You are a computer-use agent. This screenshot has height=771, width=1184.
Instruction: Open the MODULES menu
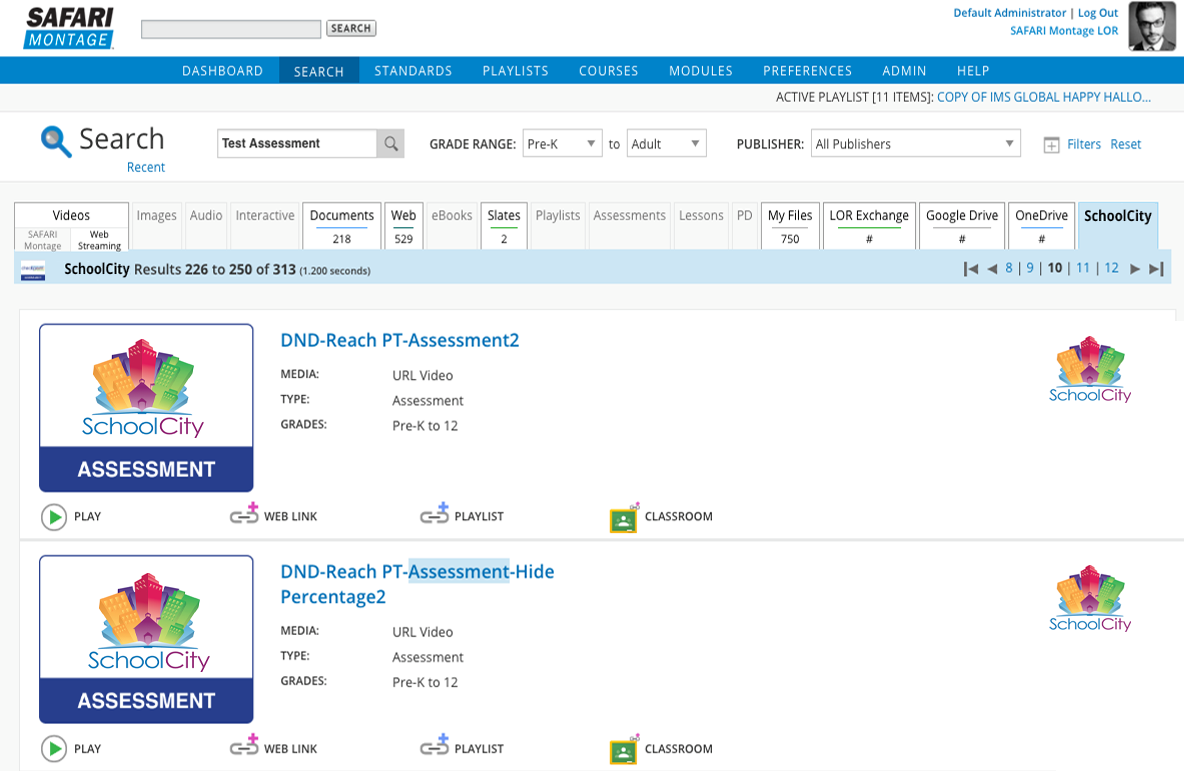[701, 71]
